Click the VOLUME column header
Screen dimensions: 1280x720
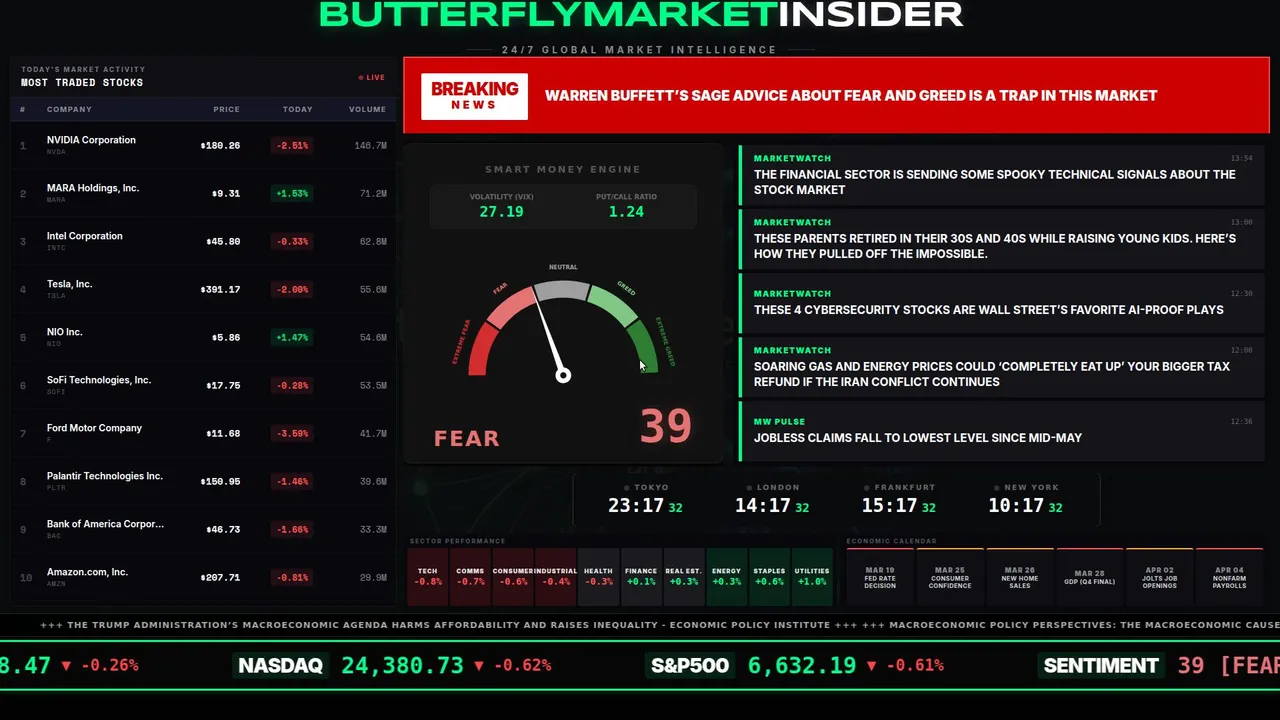367,109
